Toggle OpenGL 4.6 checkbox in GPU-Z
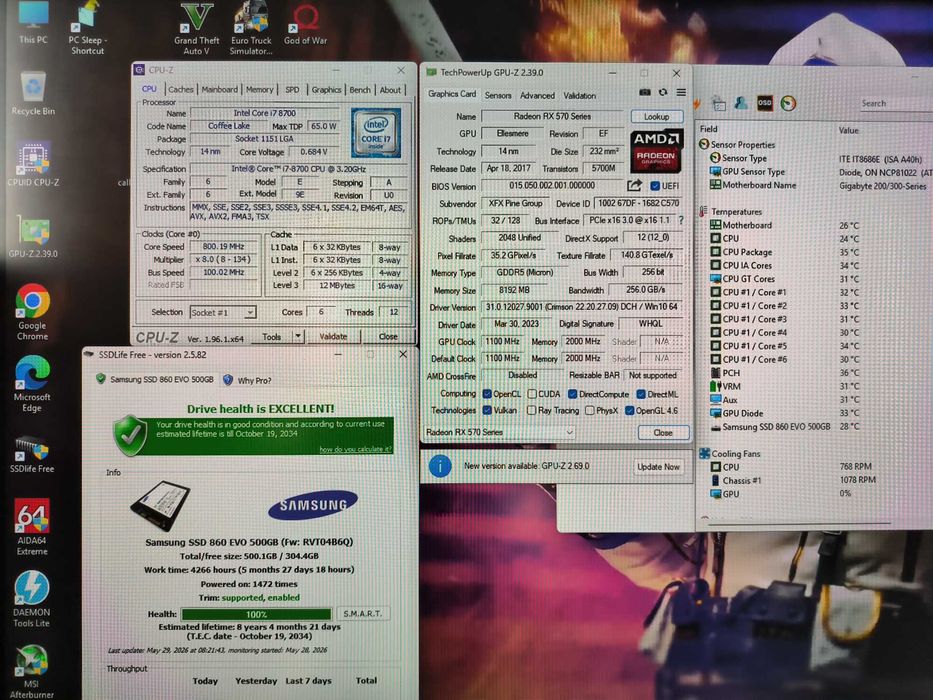Viewport: 933px width, 700px height. coord(630,410)
